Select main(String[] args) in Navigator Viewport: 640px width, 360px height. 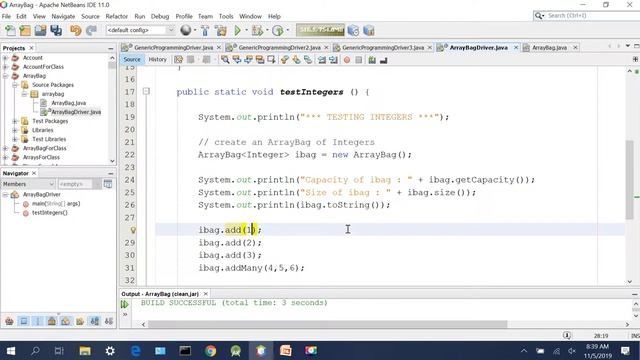56,204
